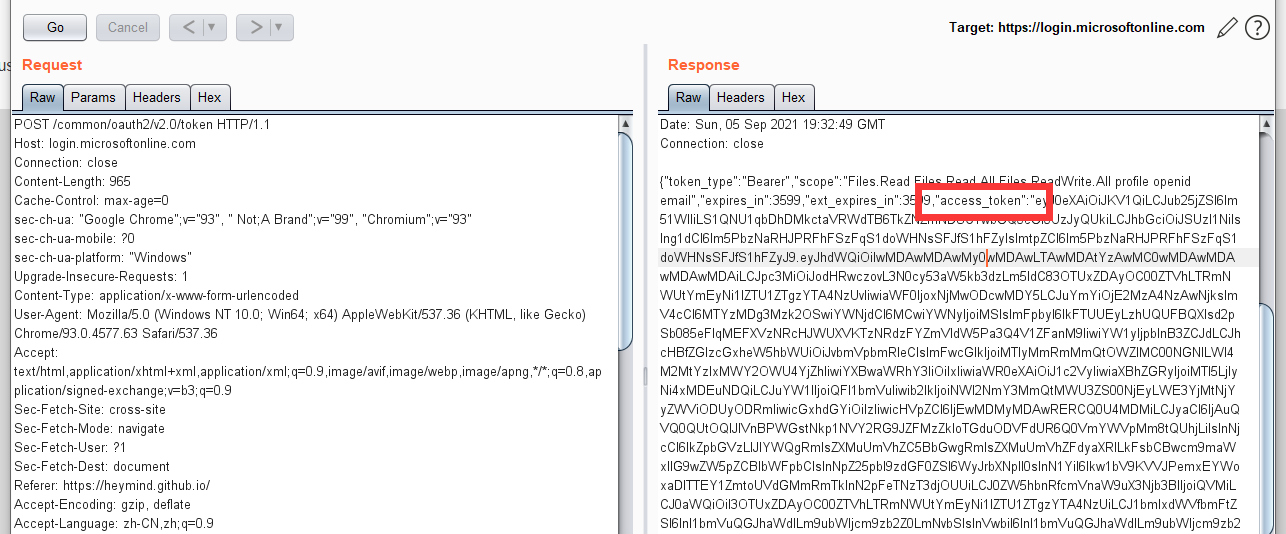The width and height of the screenshot is (1286, 534).
Task: Click the Upgrade-Insecure-Requests: 1 header
Action: 101,276
